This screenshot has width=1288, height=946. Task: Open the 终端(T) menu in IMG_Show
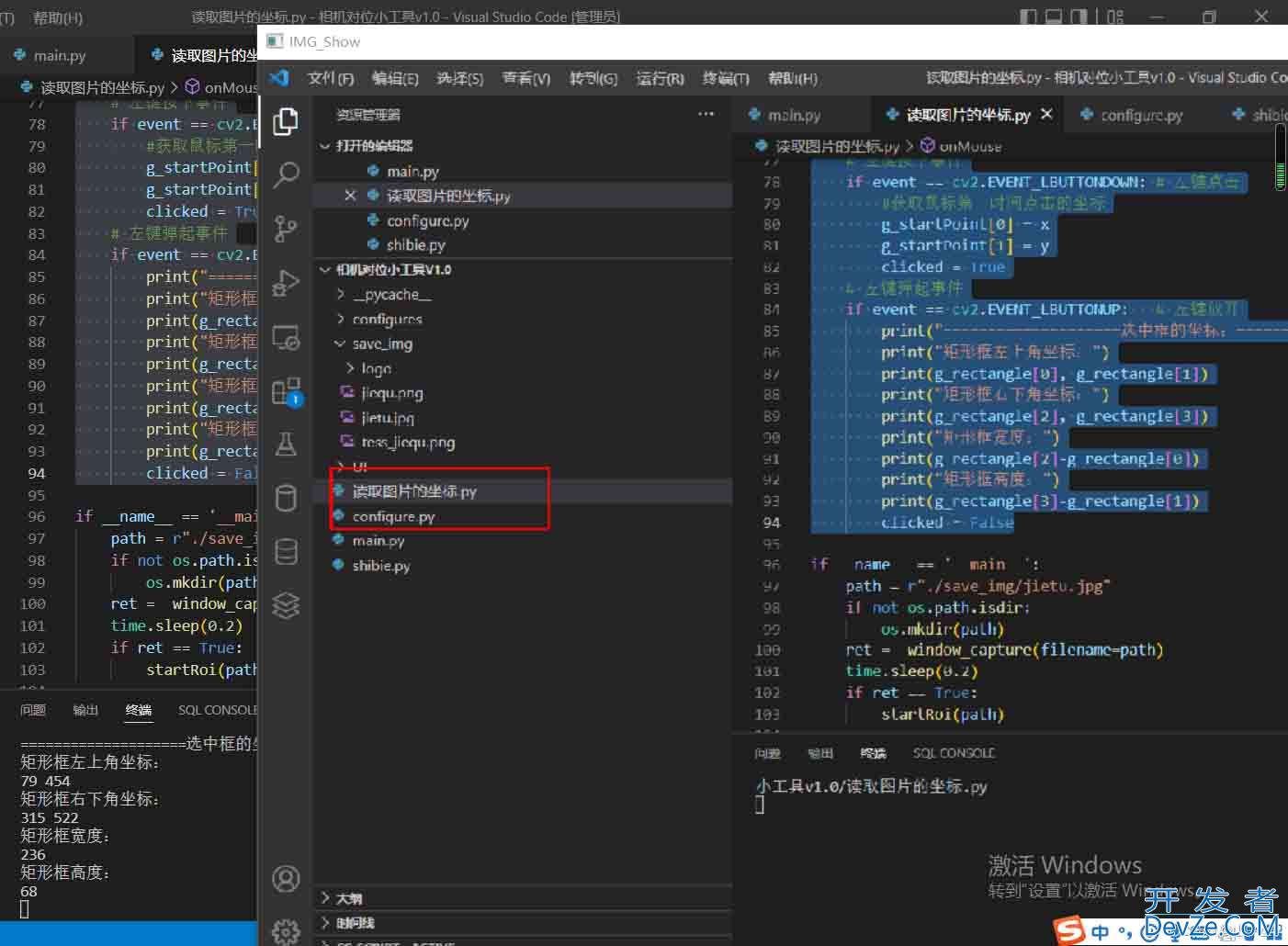point(727,78)
